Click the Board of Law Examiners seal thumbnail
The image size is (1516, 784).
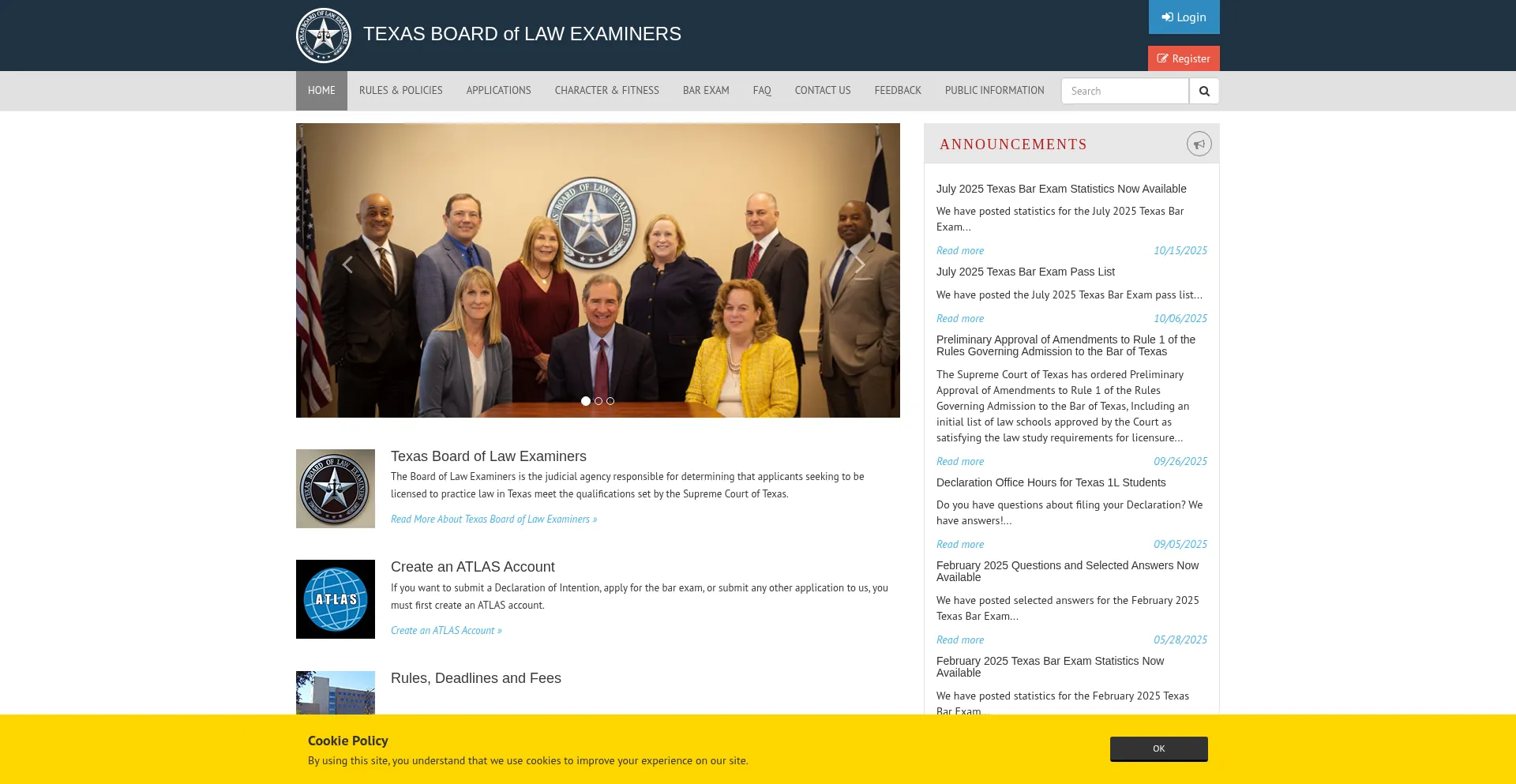click(336, 489)
